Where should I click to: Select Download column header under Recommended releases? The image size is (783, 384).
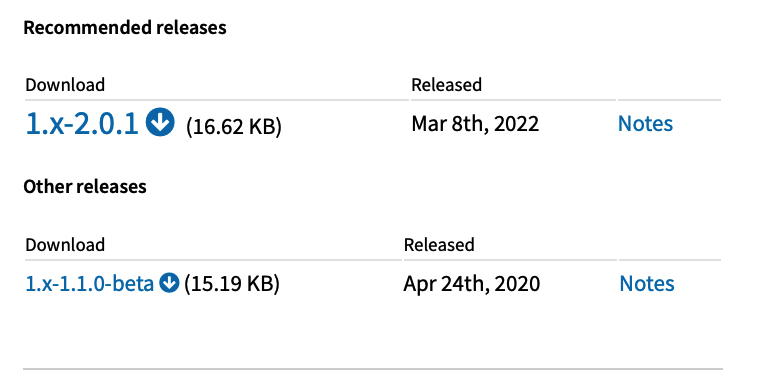click(x=65, y=85)
